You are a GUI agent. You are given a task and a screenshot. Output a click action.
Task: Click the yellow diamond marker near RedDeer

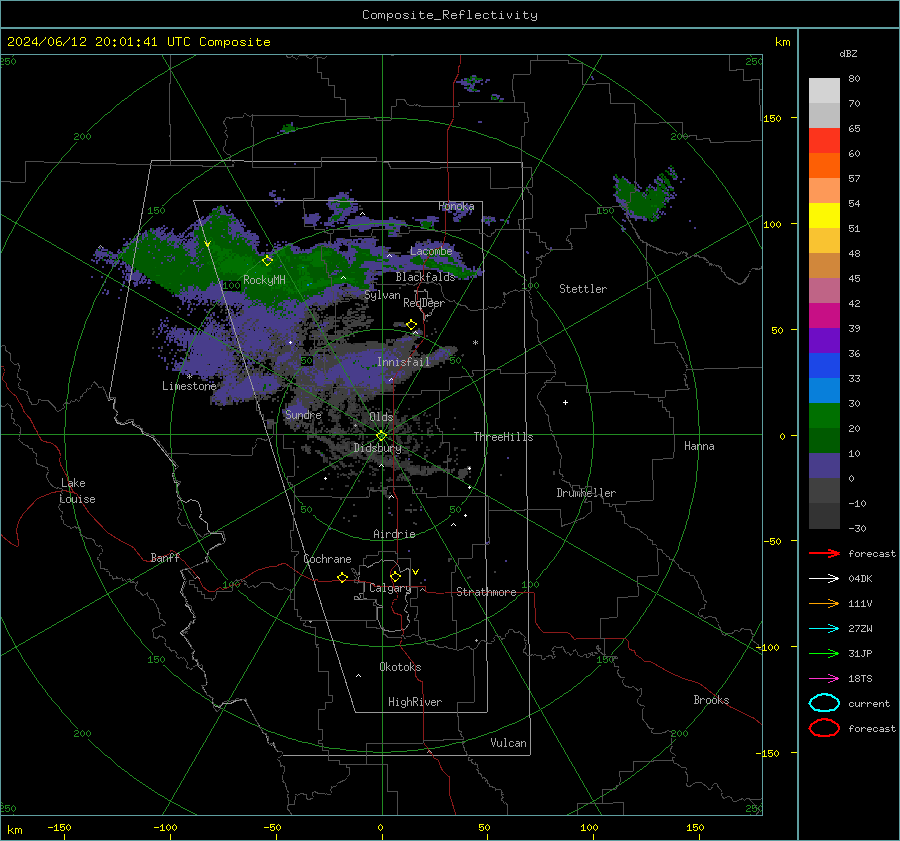click(x=411, y=325)
